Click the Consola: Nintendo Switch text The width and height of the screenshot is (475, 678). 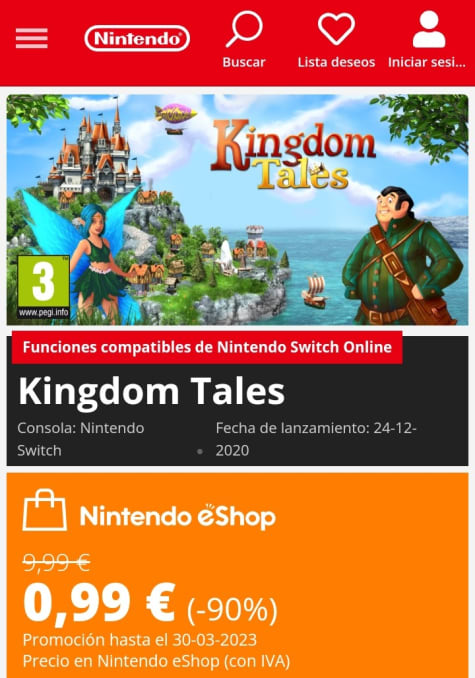click(81, 439)
